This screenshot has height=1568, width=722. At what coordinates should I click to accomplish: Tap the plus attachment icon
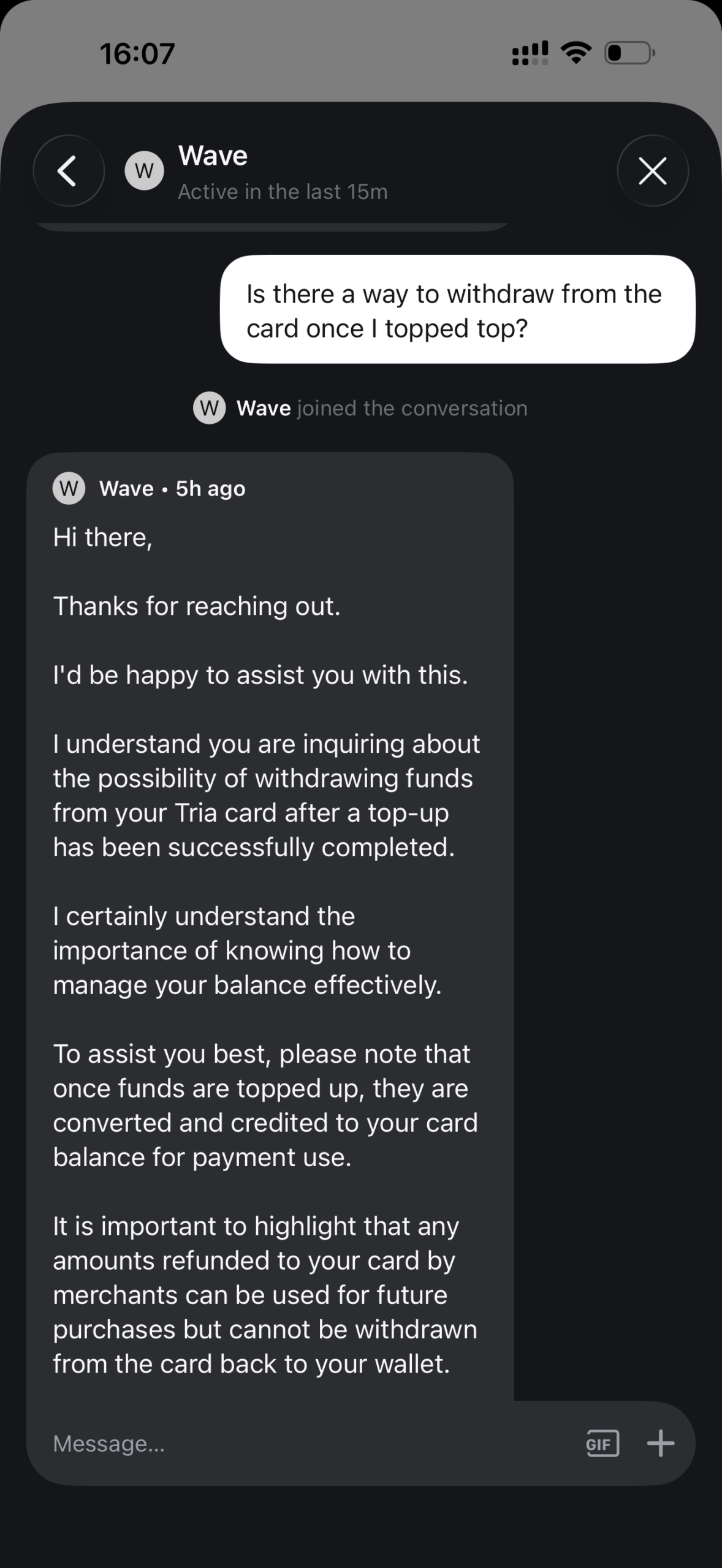tap(660, 1444)
